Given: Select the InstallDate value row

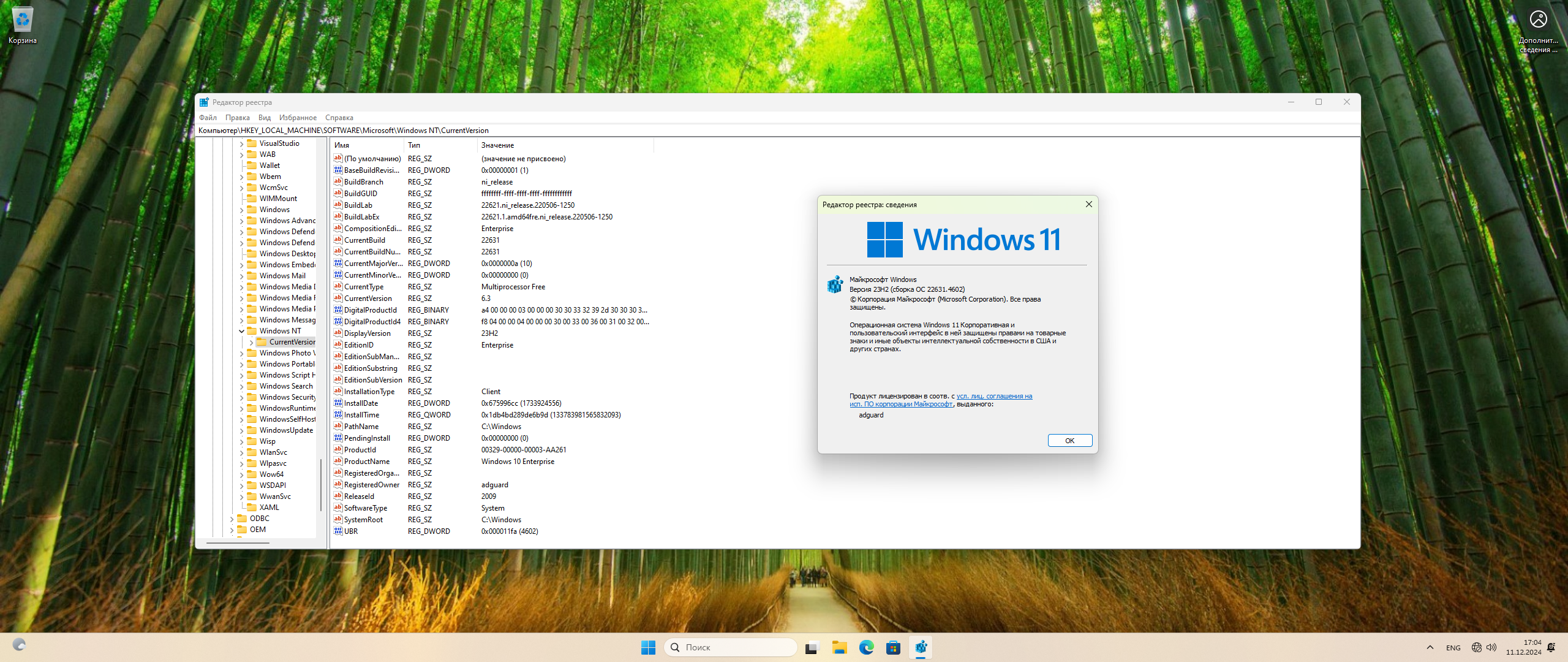Looking at the screenshot, I should point(491,403).
